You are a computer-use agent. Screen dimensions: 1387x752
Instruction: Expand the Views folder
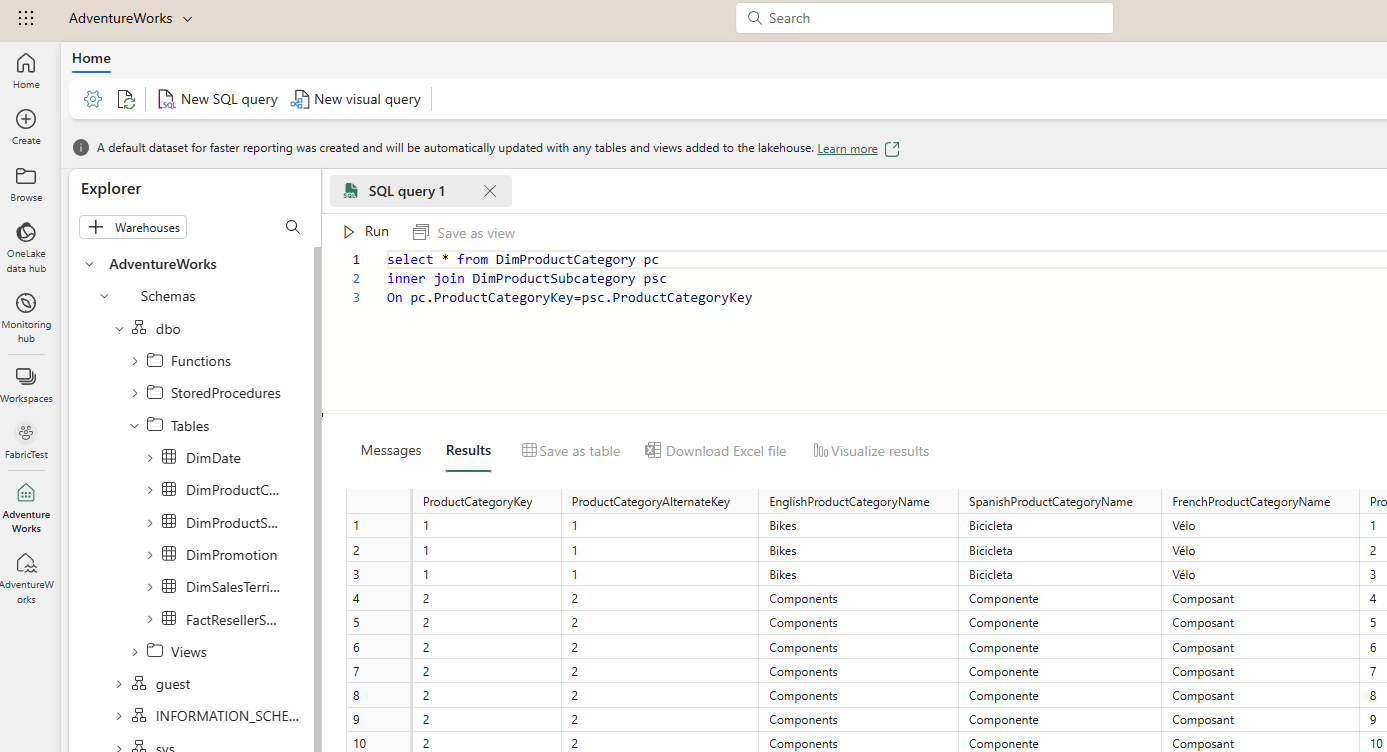(135, 652)
